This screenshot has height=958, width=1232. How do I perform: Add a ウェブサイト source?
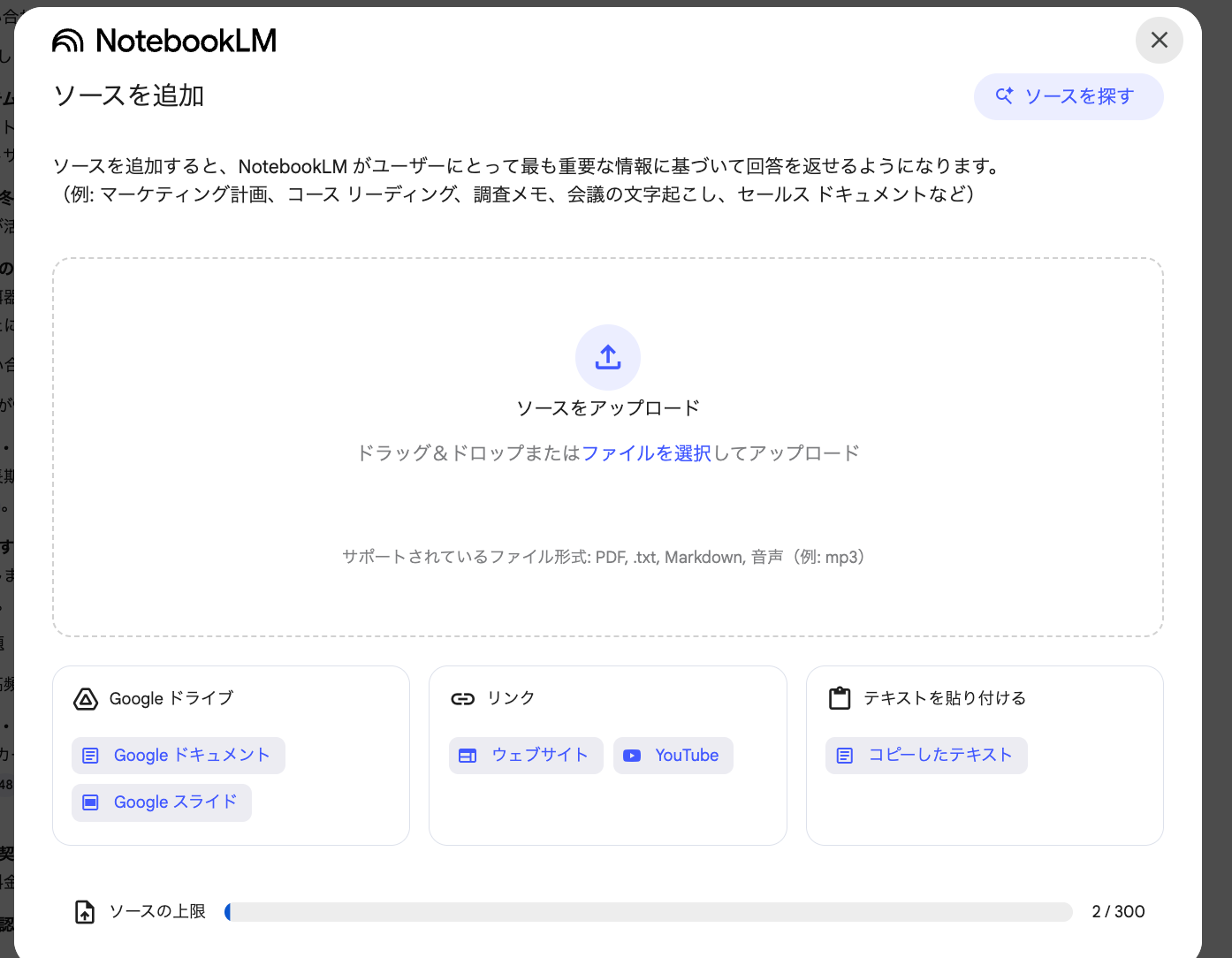[x=526, y=756]
